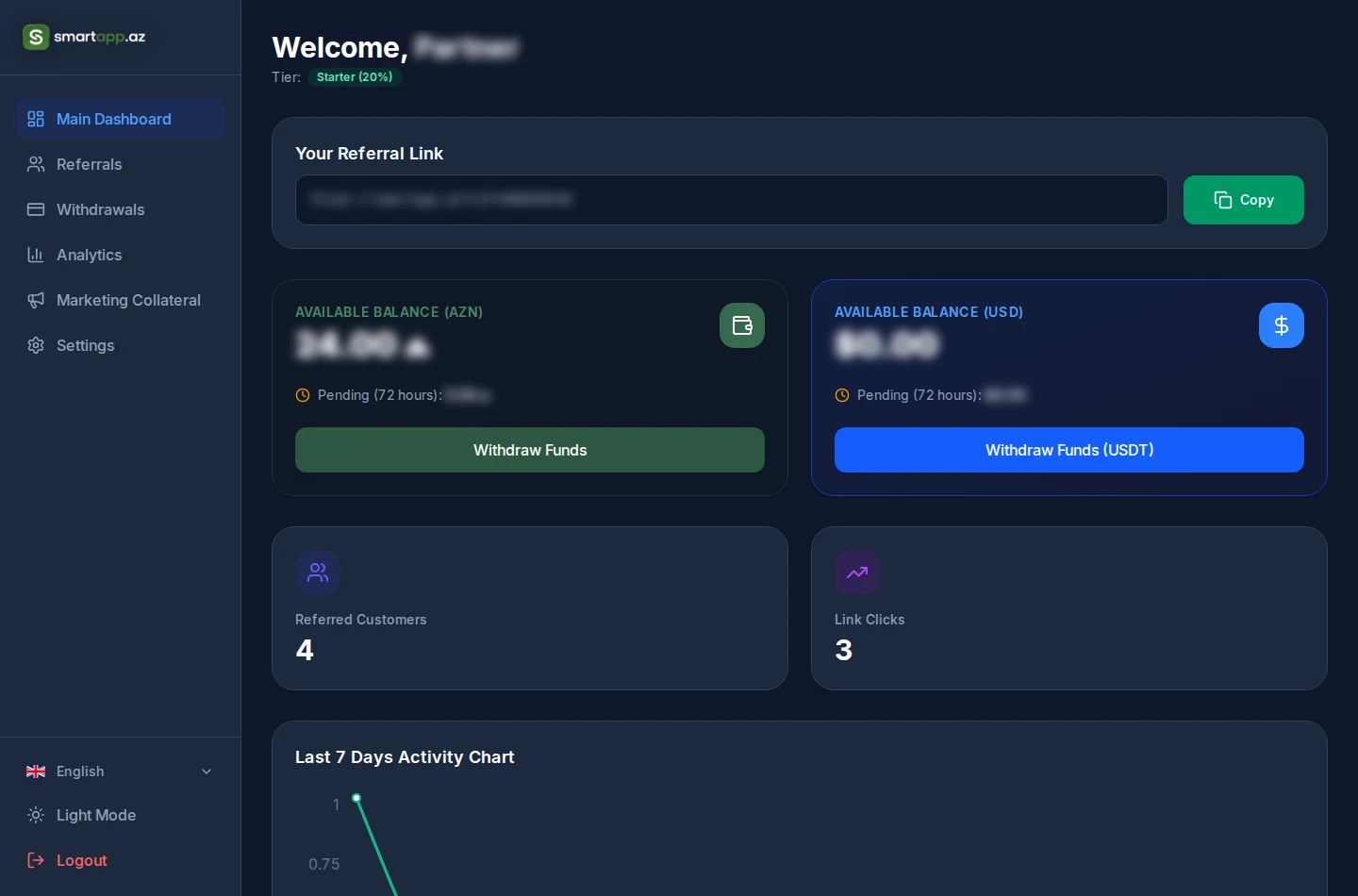Go to Referrals section

(x=121, y=164)
